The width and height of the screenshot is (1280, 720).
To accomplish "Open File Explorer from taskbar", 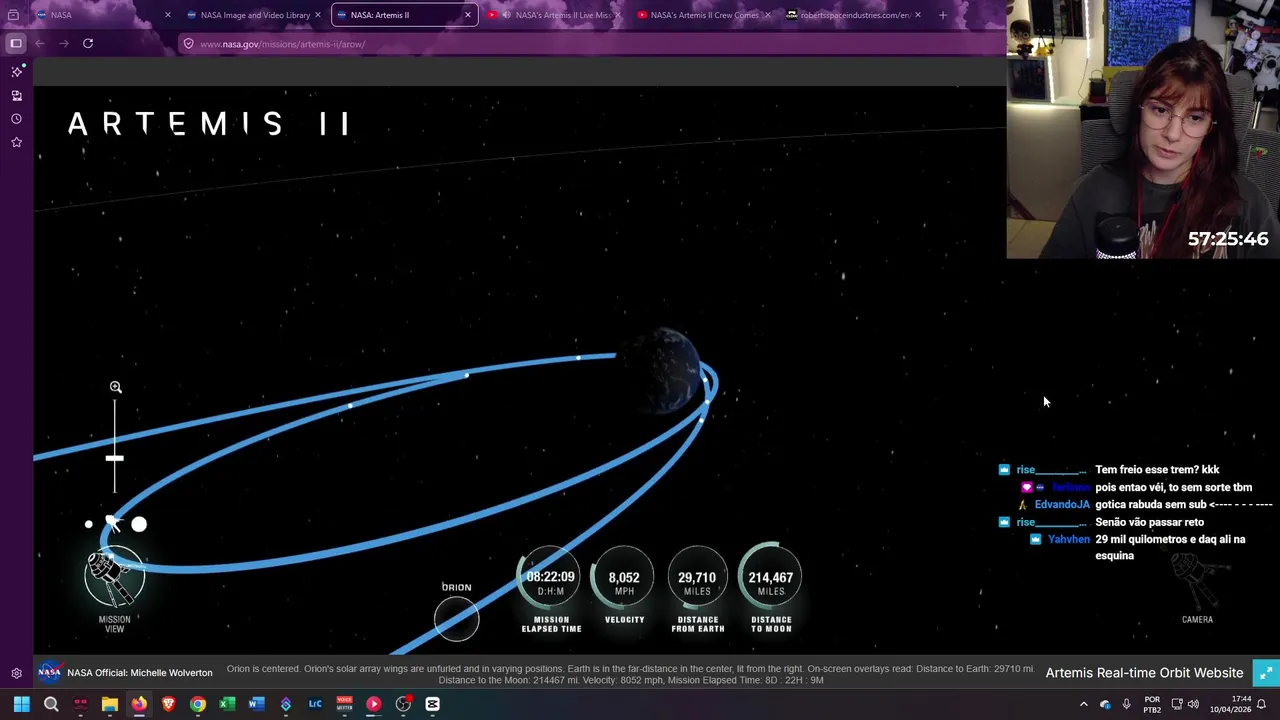I will click(x=110, y=704).
